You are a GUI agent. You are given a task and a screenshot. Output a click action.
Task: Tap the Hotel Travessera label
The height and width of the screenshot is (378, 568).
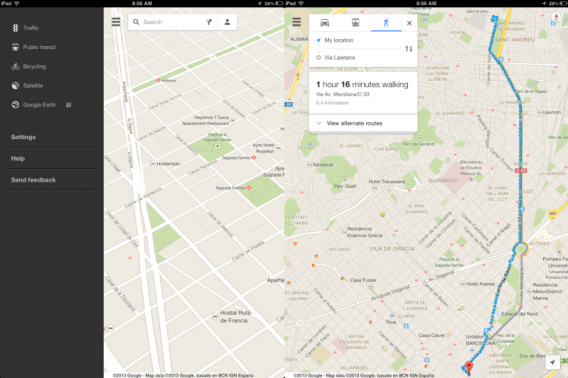pos(387,182)
